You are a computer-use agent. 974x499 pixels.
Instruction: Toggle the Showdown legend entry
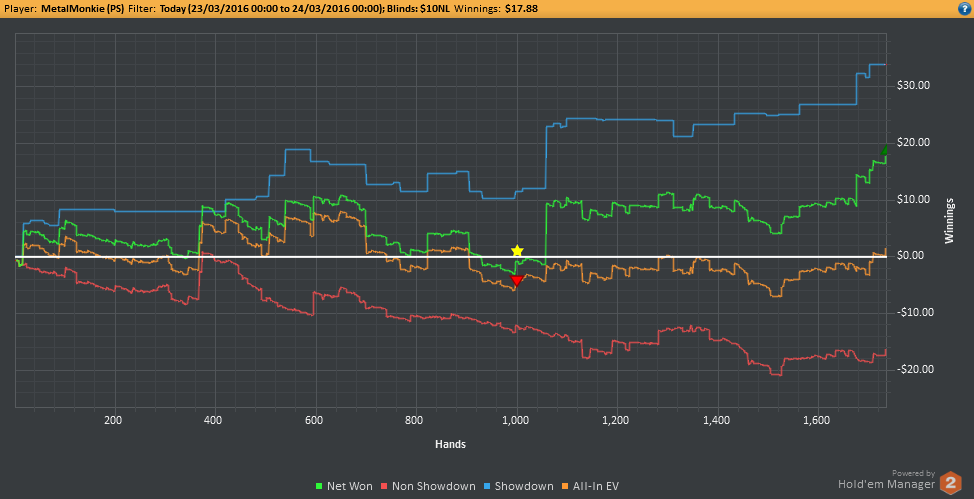point(518,486)
